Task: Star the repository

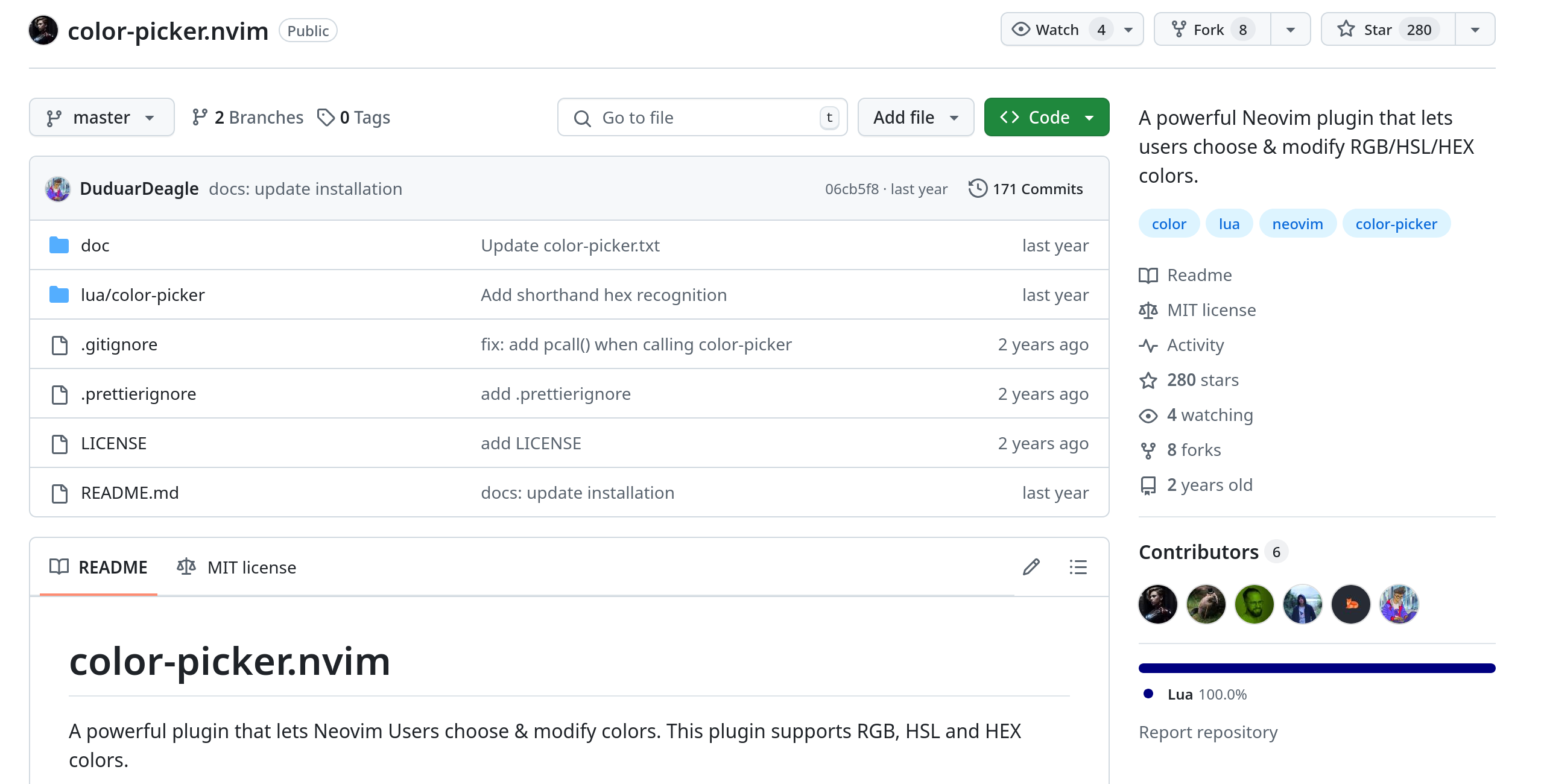Action: pyautogui.click(x=1388, y=30)
